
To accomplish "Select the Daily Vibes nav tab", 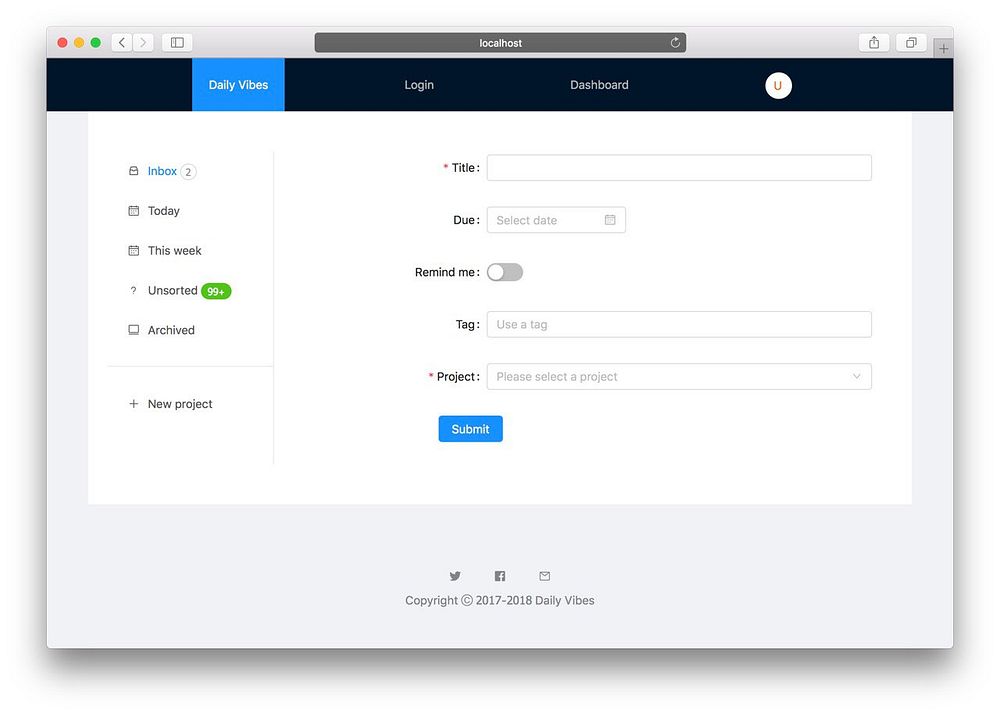I will coord(238,85).
